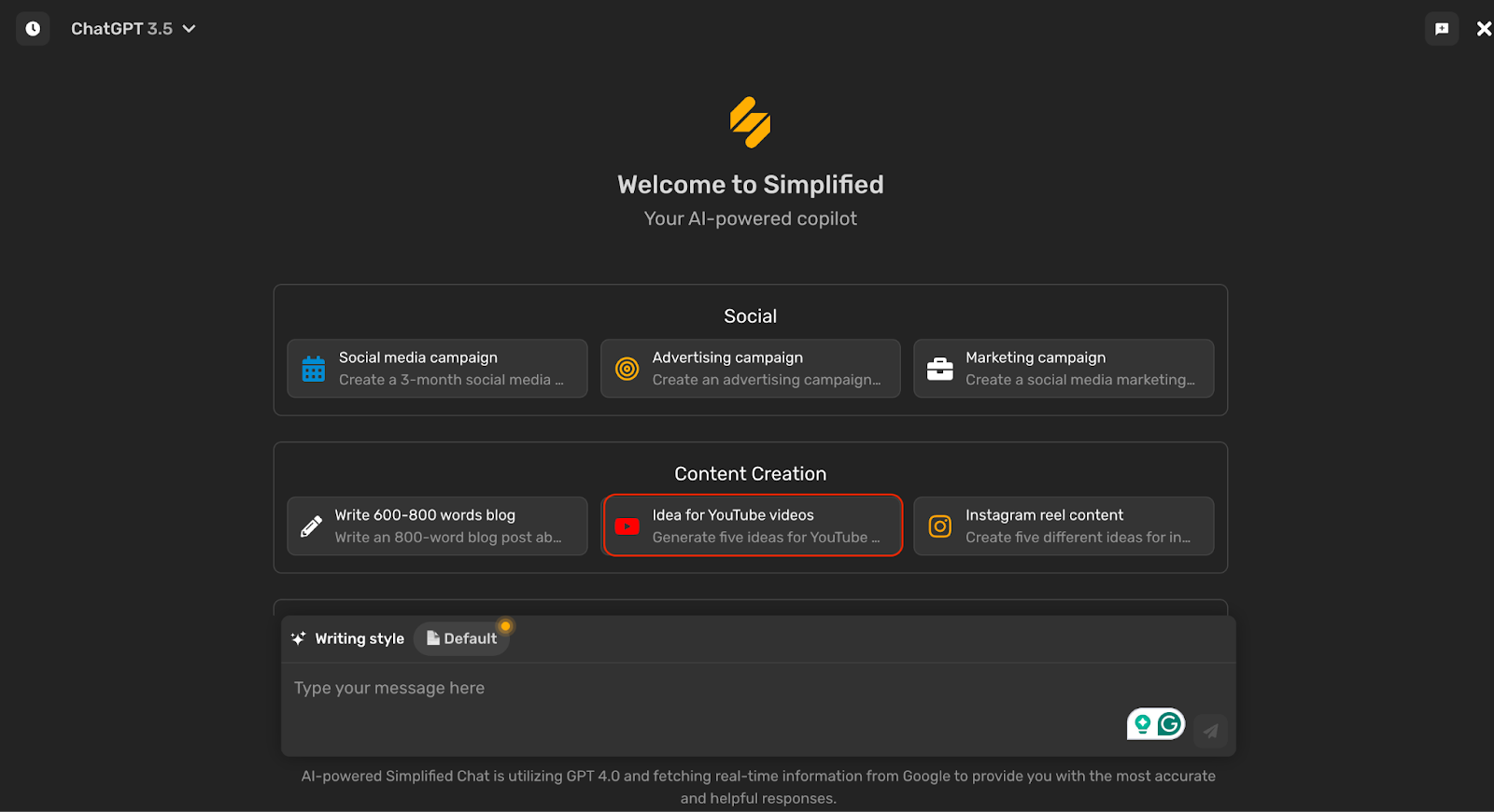
Task: Select Write 600-800 words blog card
Action: [437, 526]
